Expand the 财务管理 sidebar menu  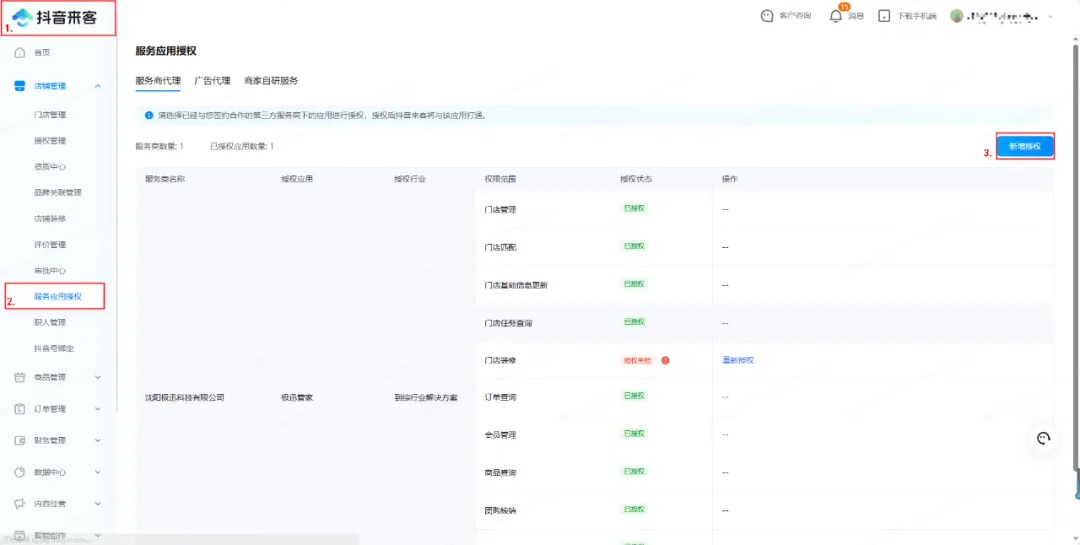pos(97,440)
